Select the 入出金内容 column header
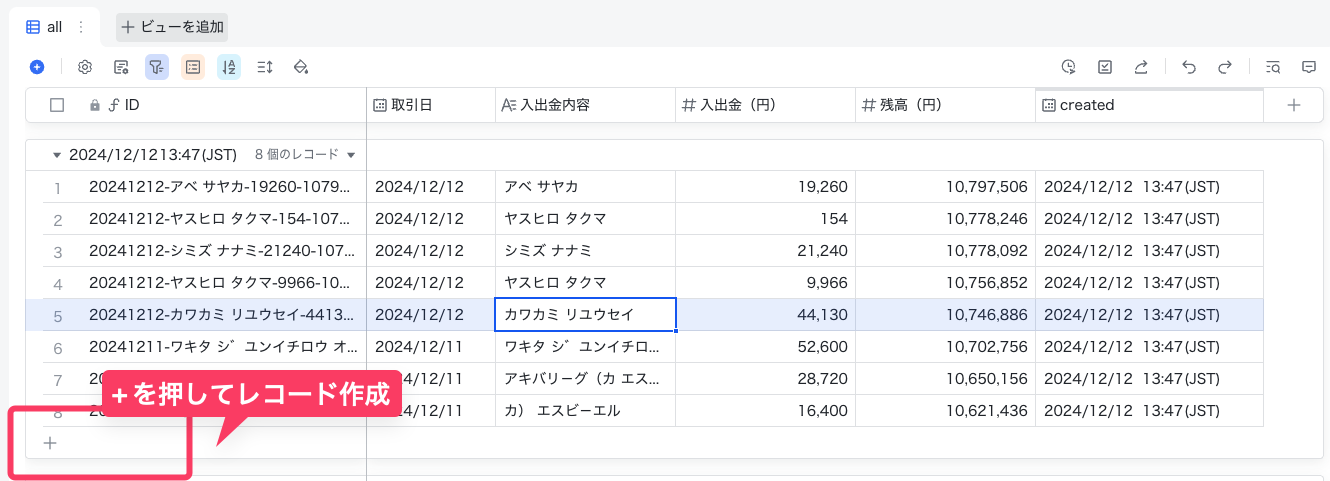 [x=585, y=105]
